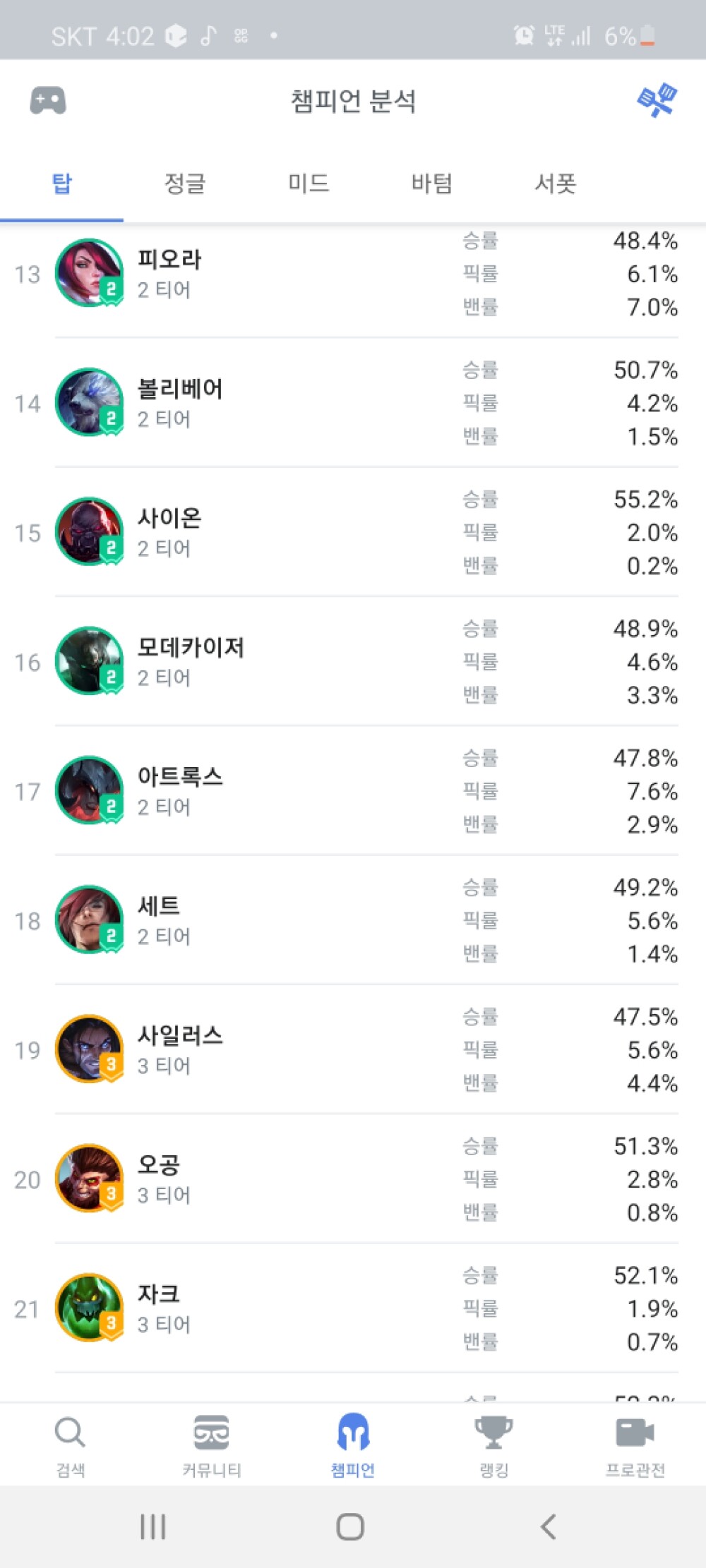Switch to the 미드 tab
This screenshot has width=706, height=1568.
pos(309,183)
